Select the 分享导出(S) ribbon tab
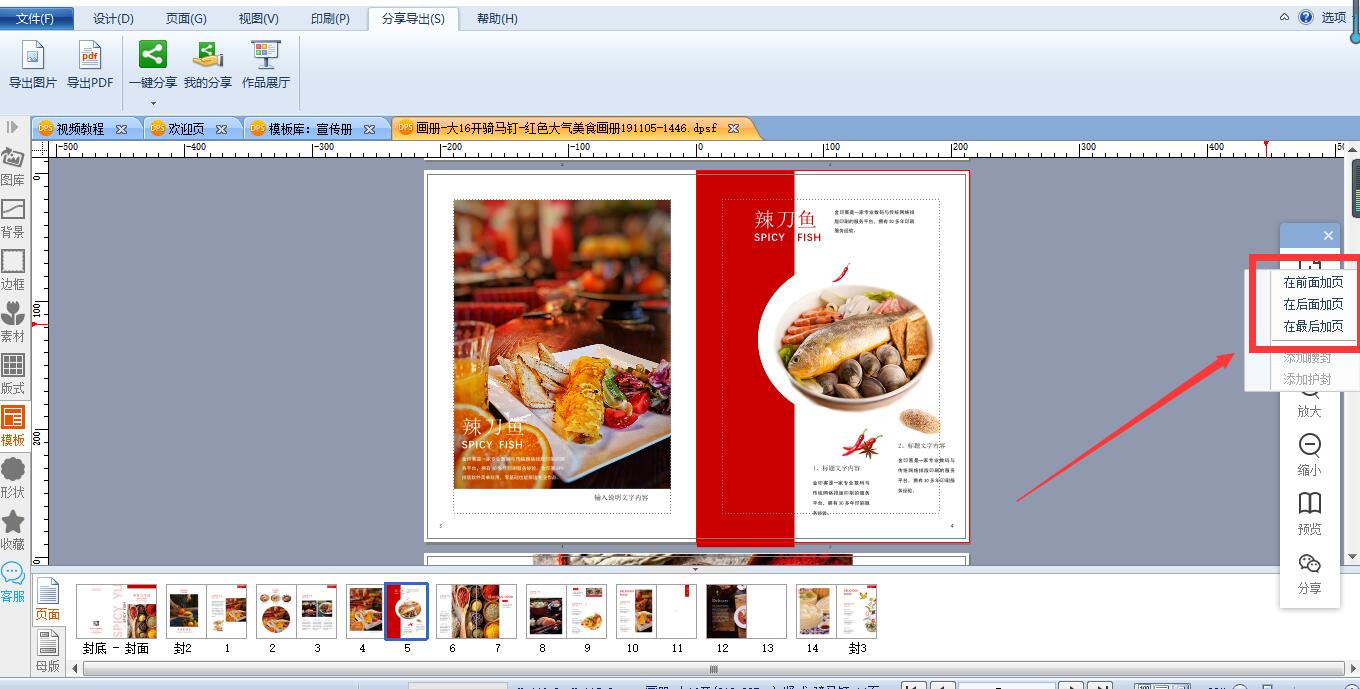The width and height of the screenshot is (1360, 689). 413,19
